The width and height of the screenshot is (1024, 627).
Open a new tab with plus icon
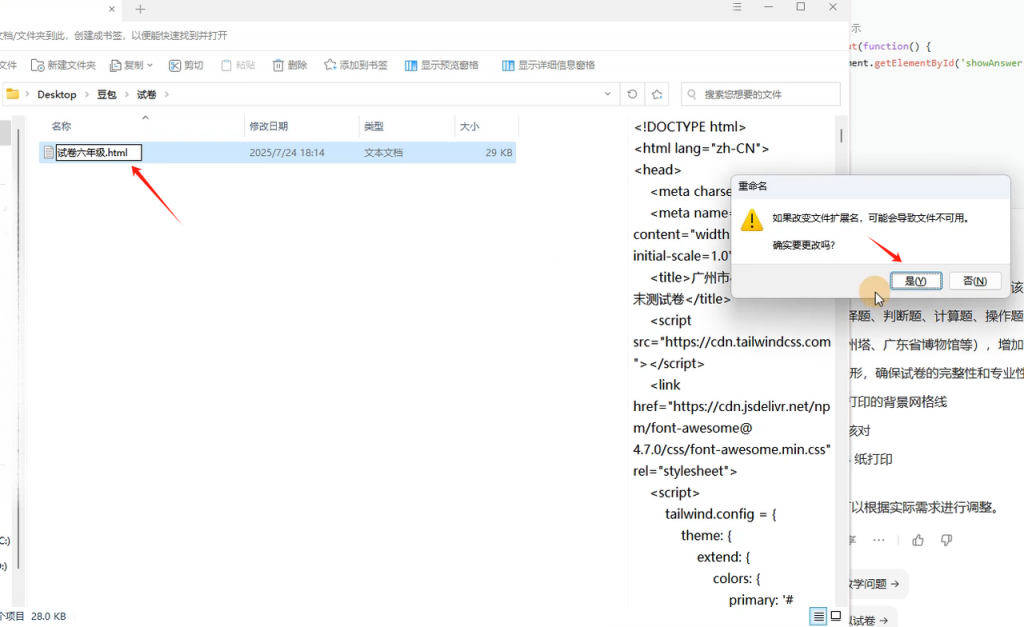(x=140, y=9)
